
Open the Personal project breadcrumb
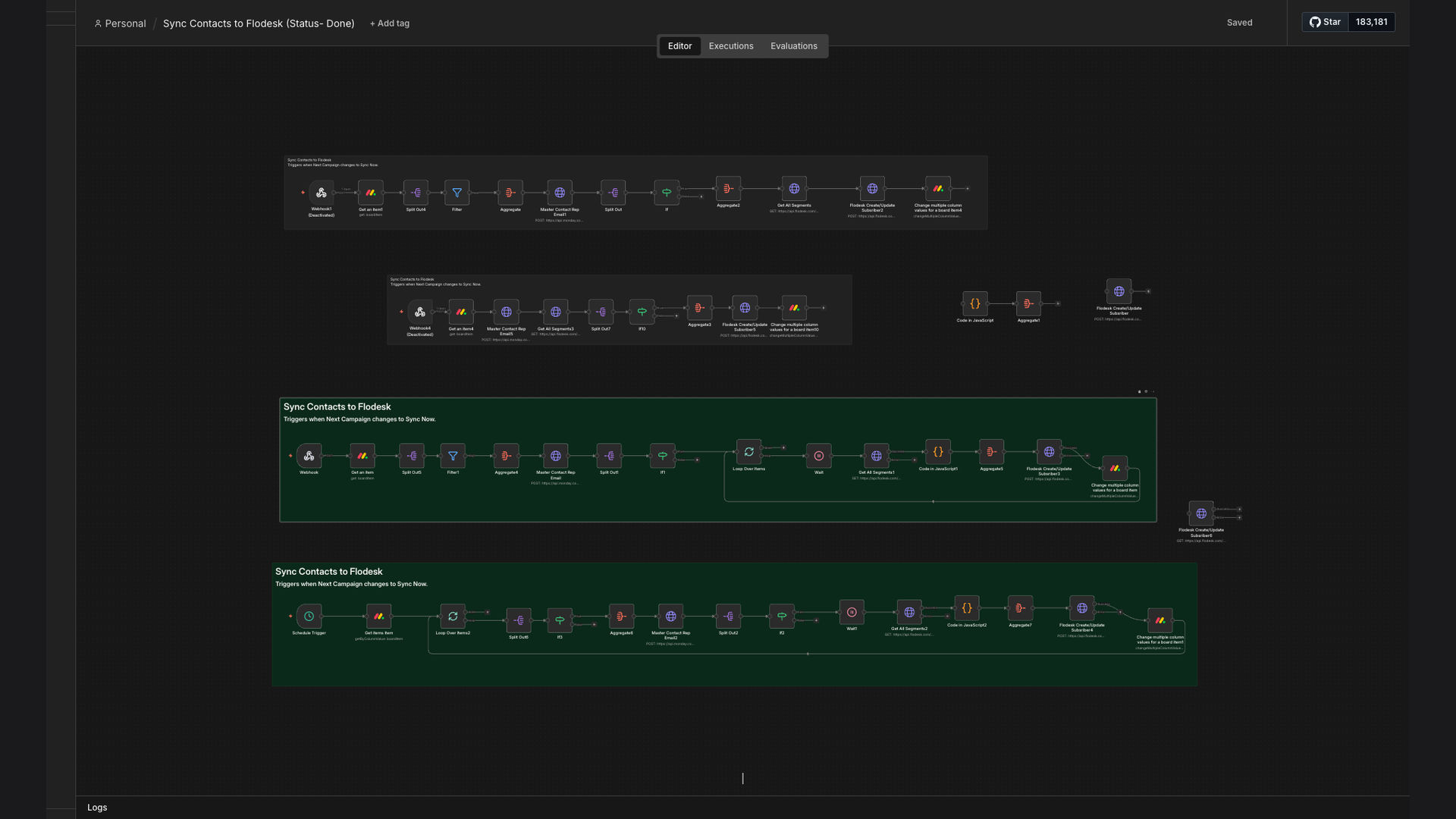coord(121,24)
